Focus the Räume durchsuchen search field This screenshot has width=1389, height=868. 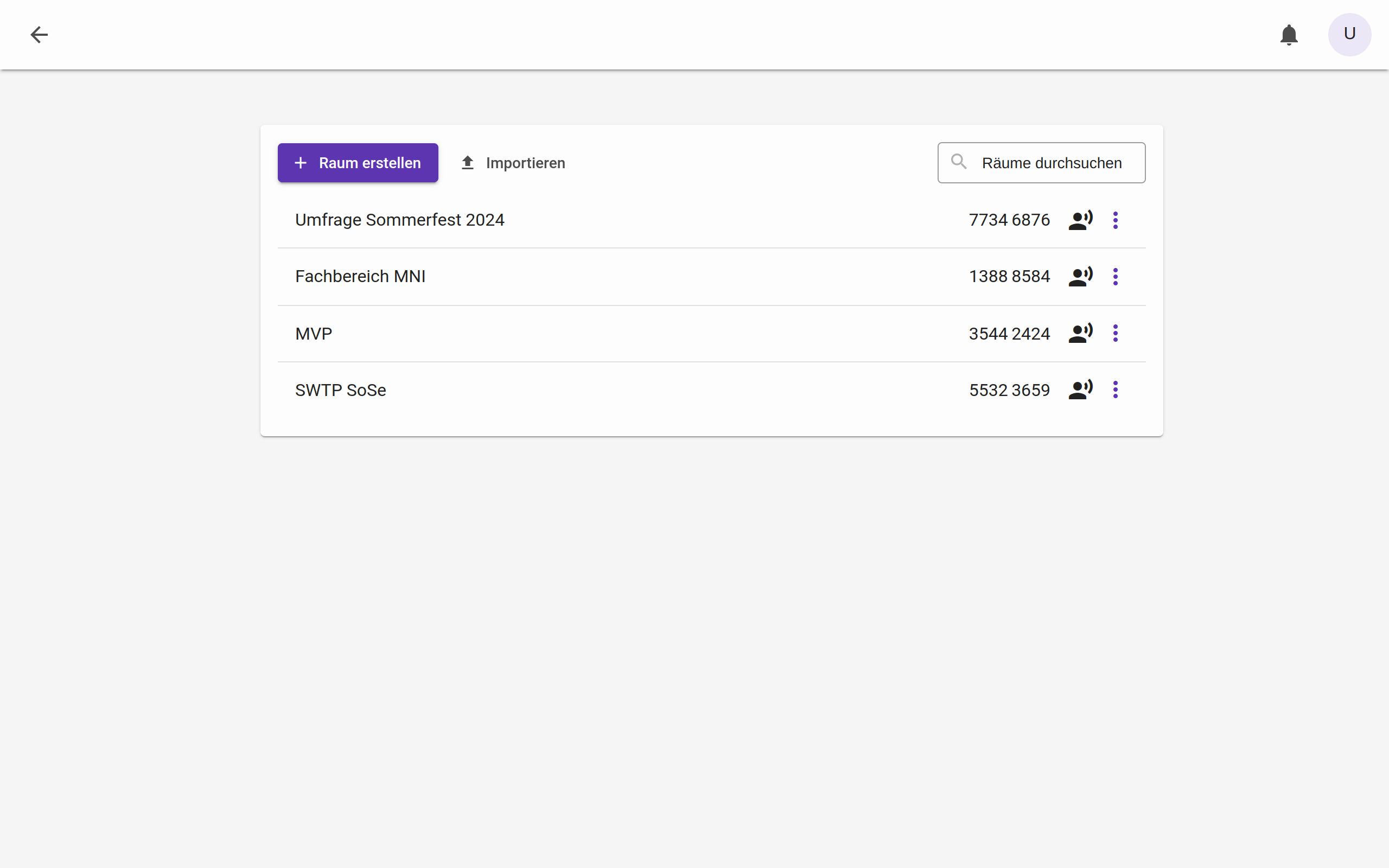click(1041, 163)
